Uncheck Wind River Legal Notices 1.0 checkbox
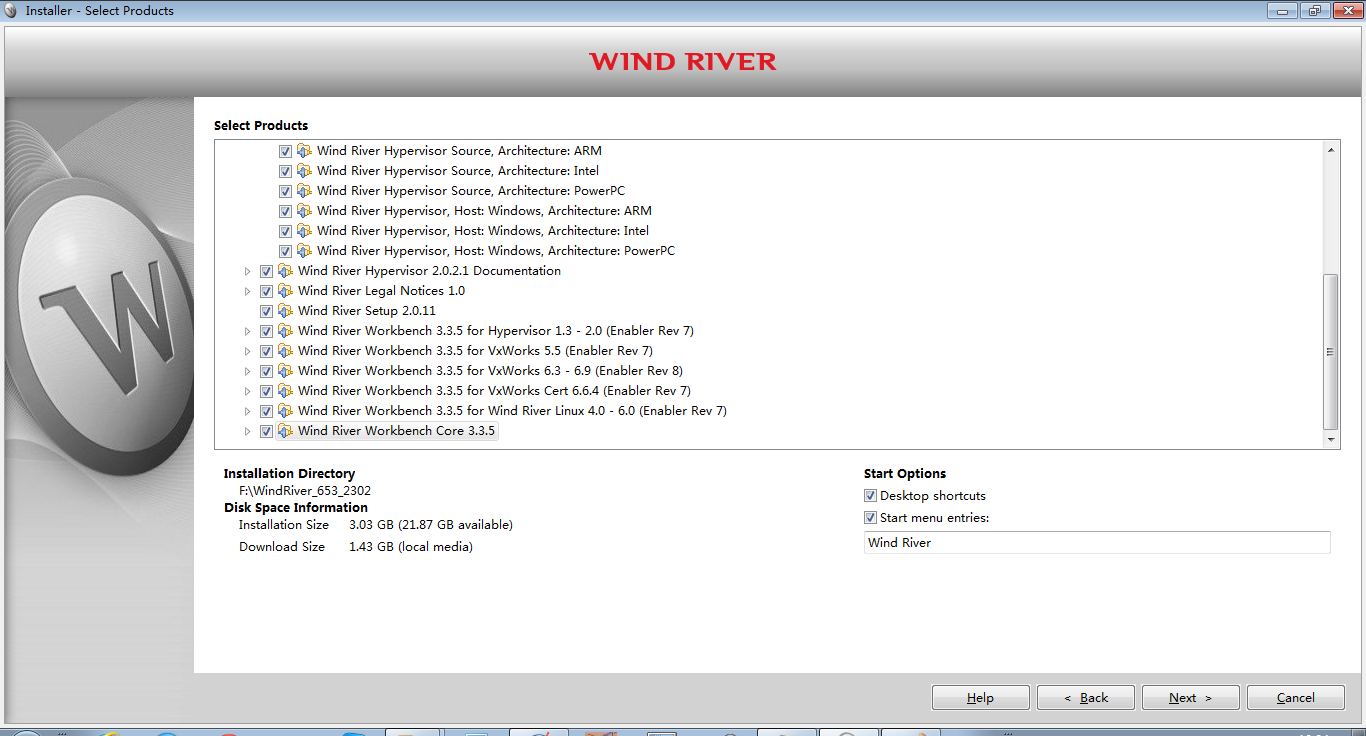 [266, 291]
